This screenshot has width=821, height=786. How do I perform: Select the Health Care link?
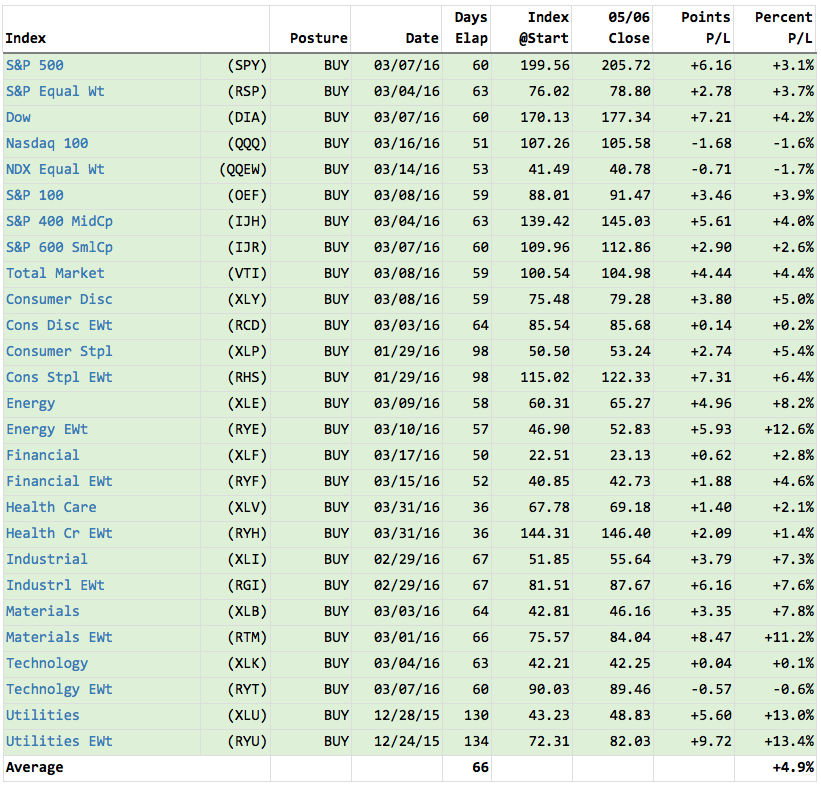[x=51, y=507]
